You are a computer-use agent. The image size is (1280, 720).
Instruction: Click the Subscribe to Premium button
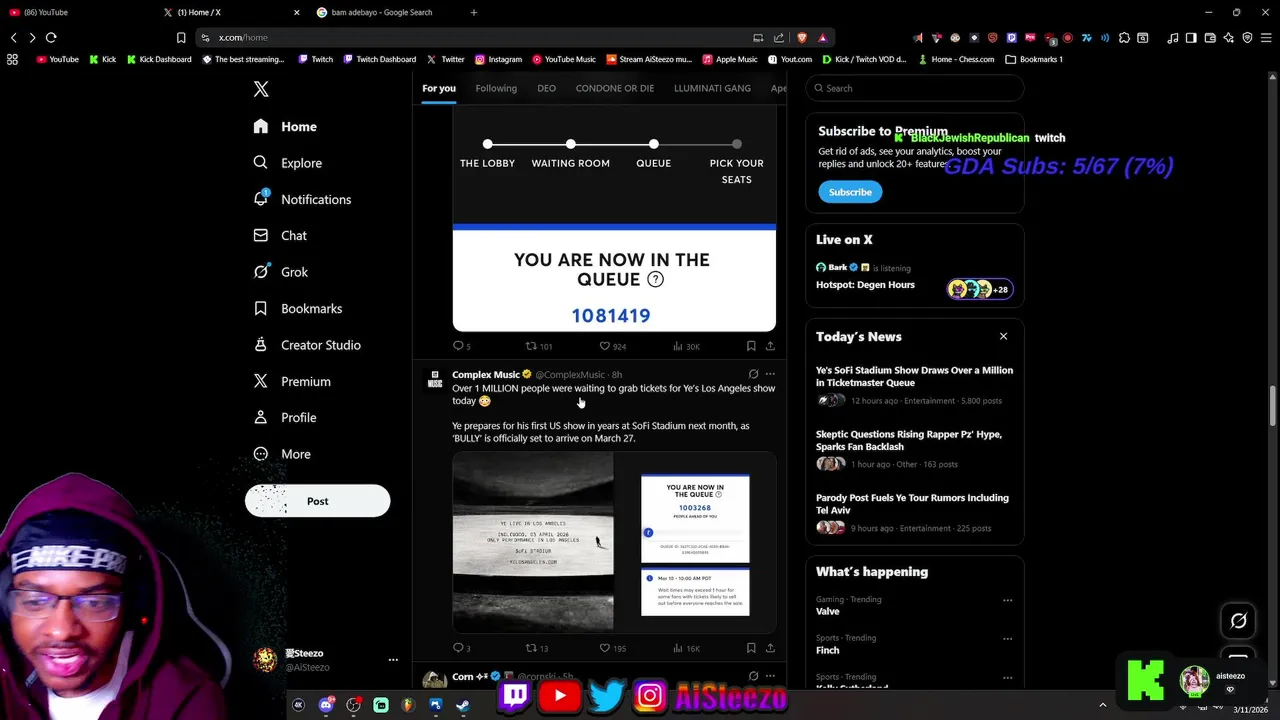pos(850,192)
